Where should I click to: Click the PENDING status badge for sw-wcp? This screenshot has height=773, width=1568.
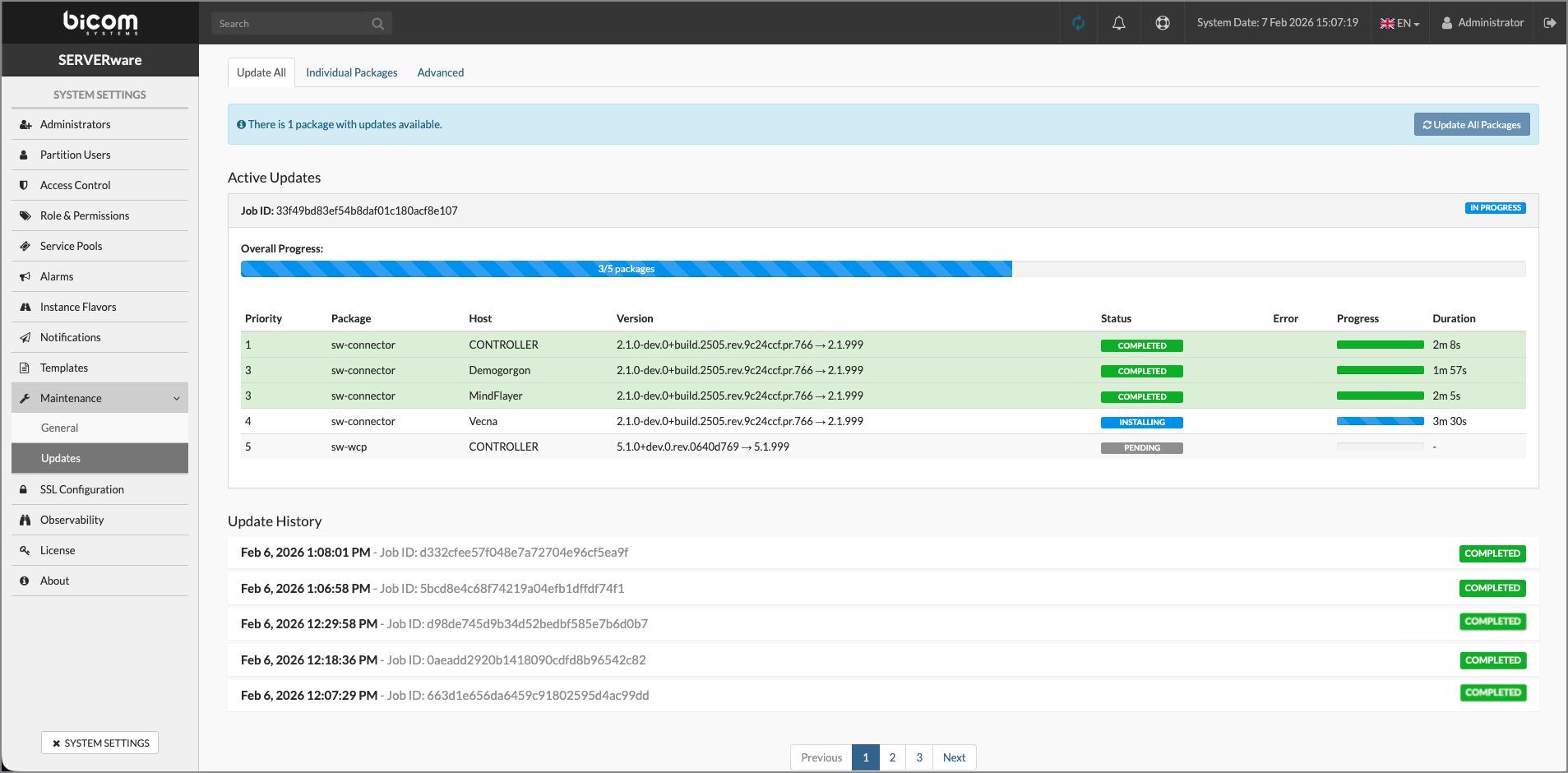(1142, 448)
